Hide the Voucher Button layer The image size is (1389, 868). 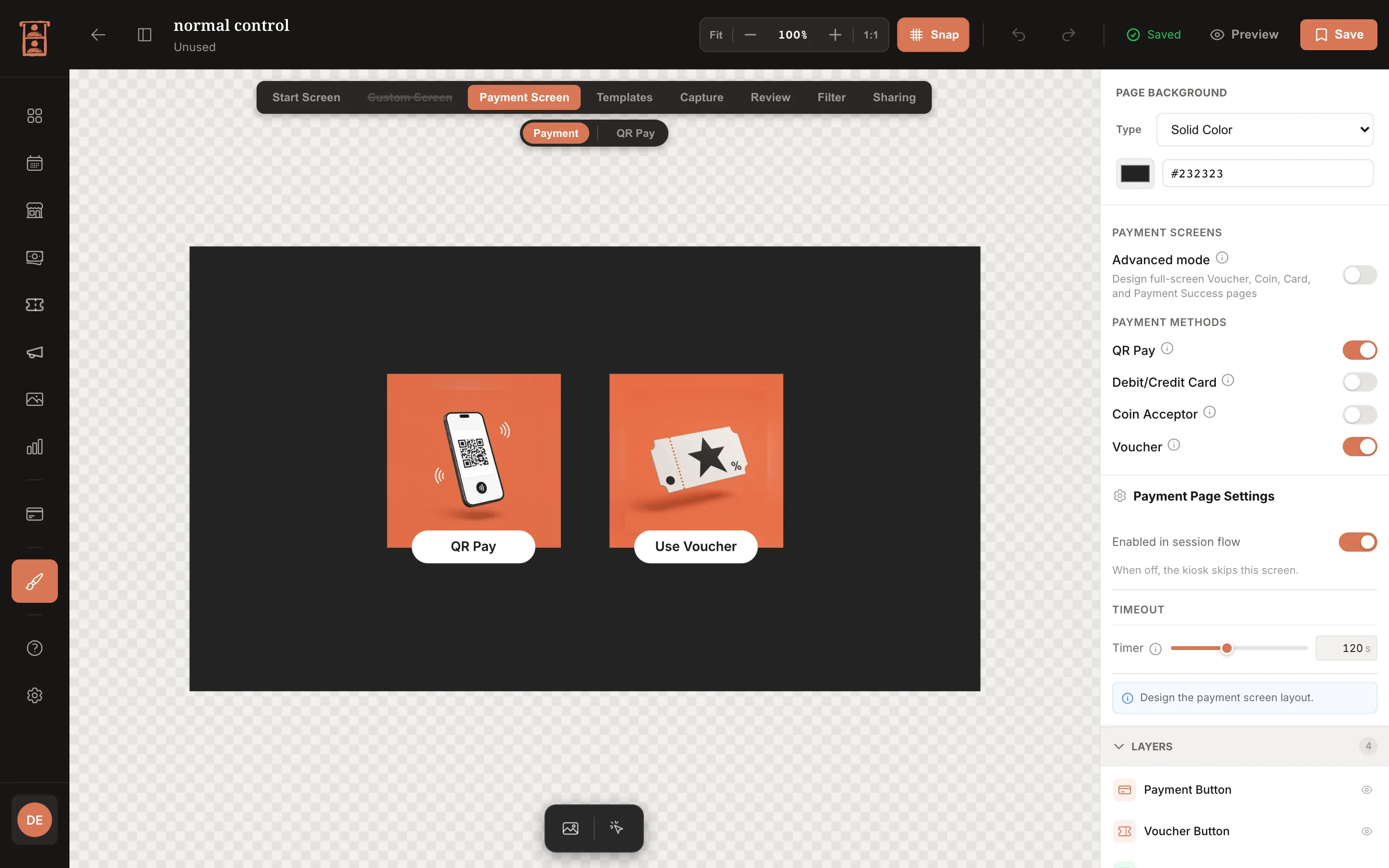[1367, 831]
